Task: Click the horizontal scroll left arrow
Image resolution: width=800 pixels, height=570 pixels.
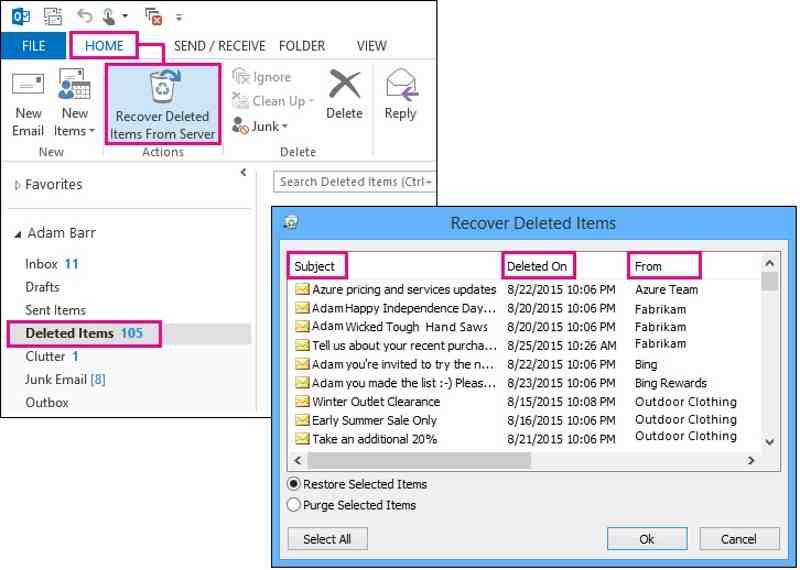Action: [x=298, y=460]
